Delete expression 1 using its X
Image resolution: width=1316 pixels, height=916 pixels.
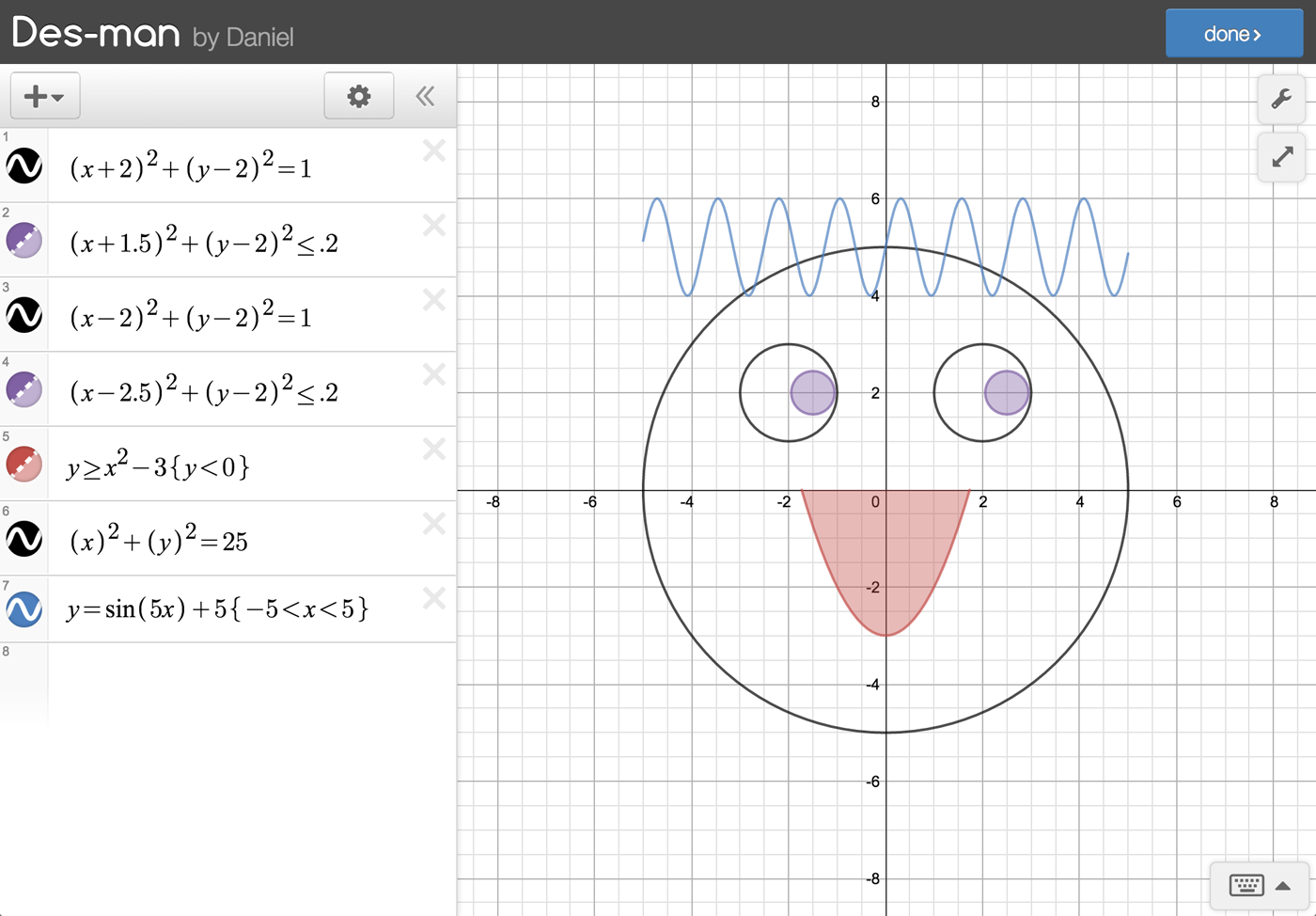pyautogui.click(x=433, y=150)
